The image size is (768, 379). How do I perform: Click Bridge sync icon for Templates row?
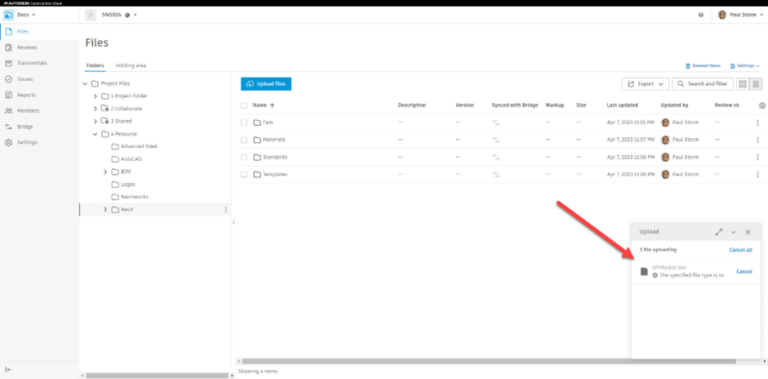[496, 174]
